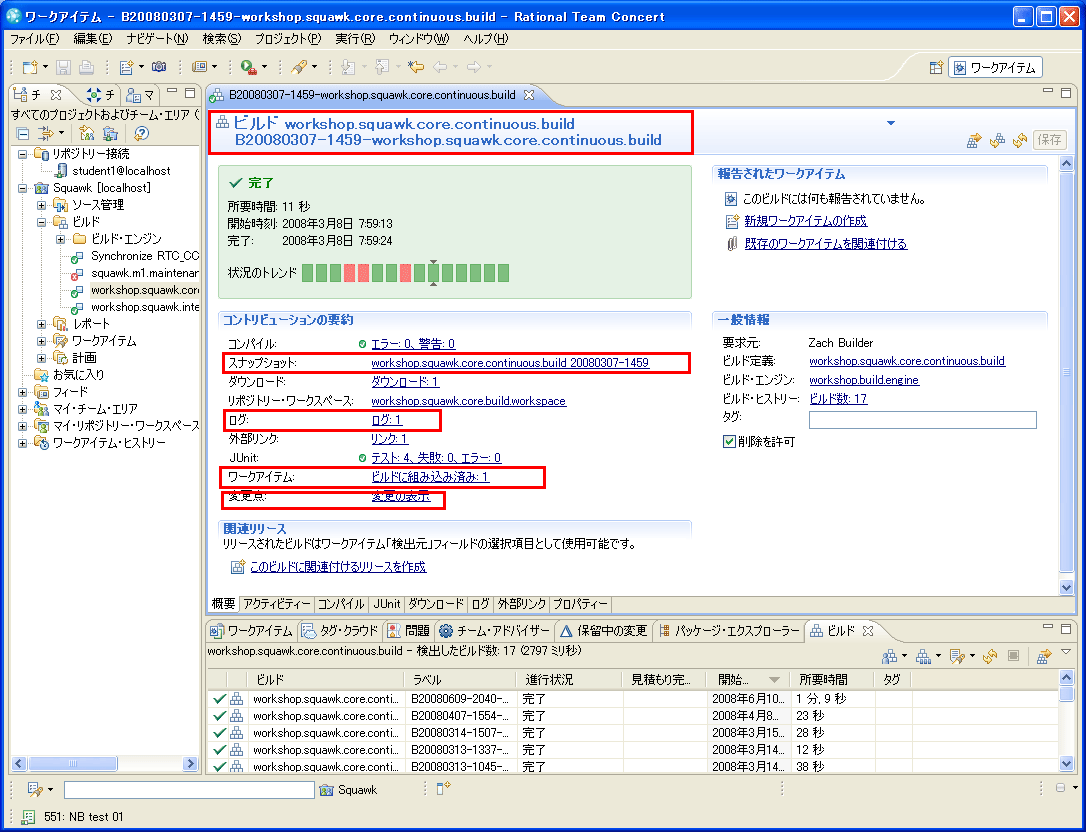Click the first build-arrow icon in editor header
Viewport: 1086px width, 832px height.
(x=974, y=141)
